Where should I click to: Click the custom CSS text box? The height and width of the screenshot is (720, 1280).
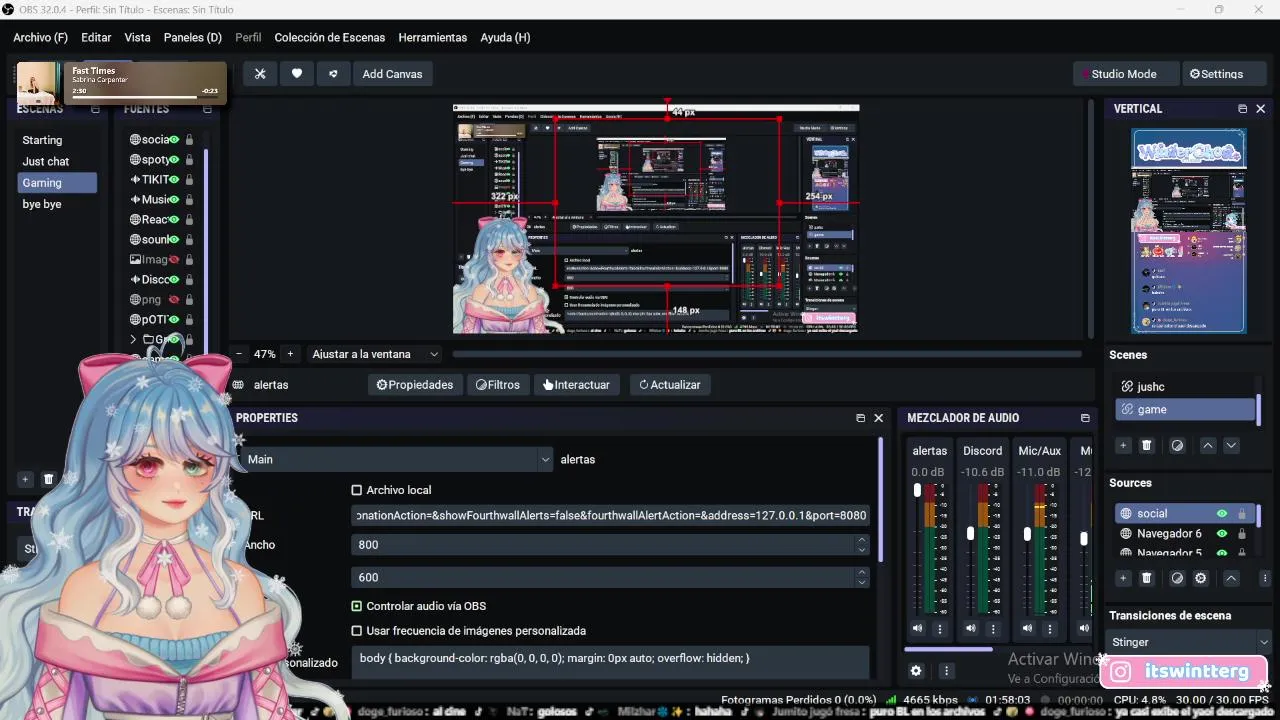tap(611, 662)
